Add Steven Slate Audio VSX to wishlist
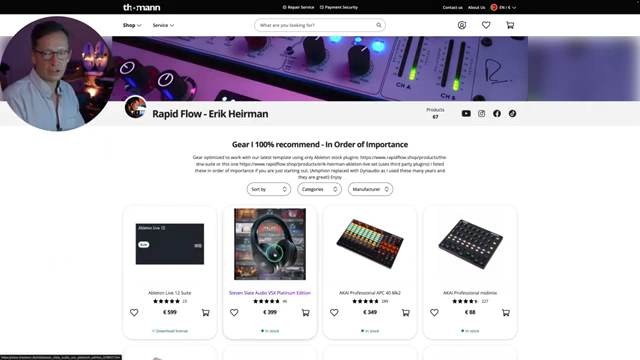 pyautogui.click(x=234, y=313)
